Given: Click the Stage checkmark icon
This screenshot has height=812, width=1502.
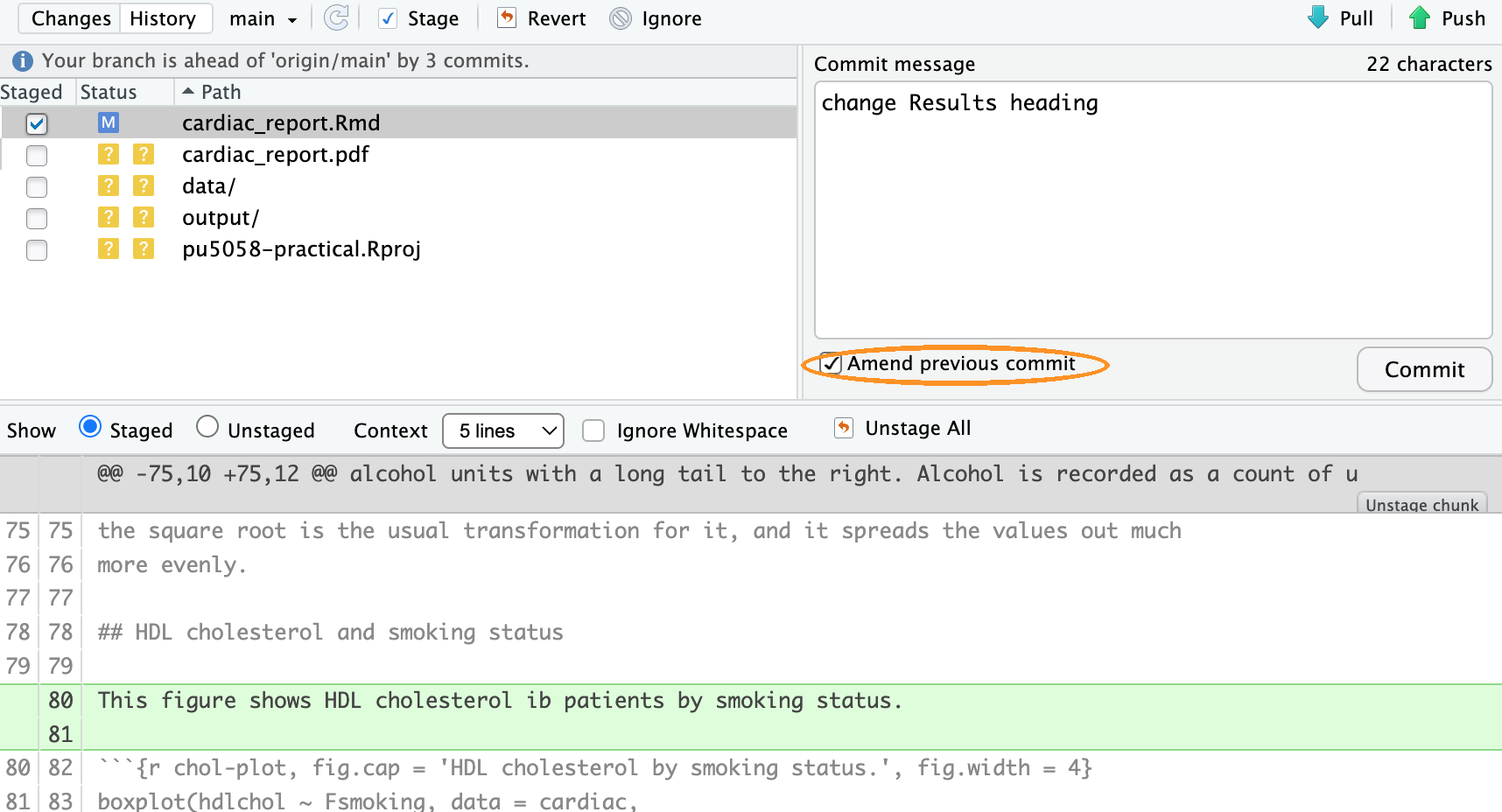Looking at the screenshot, I should coord(388,18).
